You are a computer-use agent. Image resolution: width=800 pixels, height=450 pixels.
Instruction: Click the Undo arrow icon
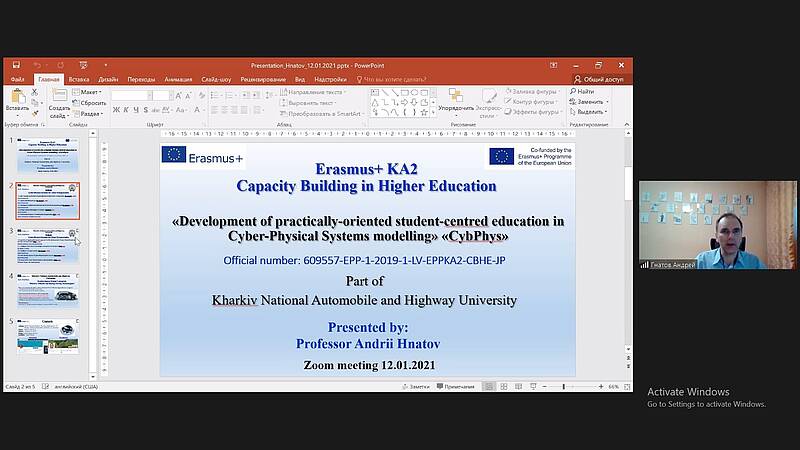[37, 65]
